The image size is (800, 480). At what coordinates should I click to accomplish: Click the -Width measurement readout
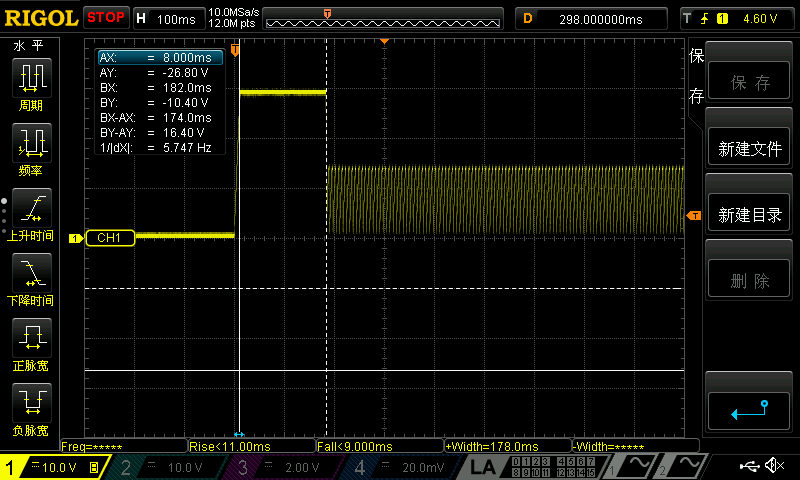(635, 446)
